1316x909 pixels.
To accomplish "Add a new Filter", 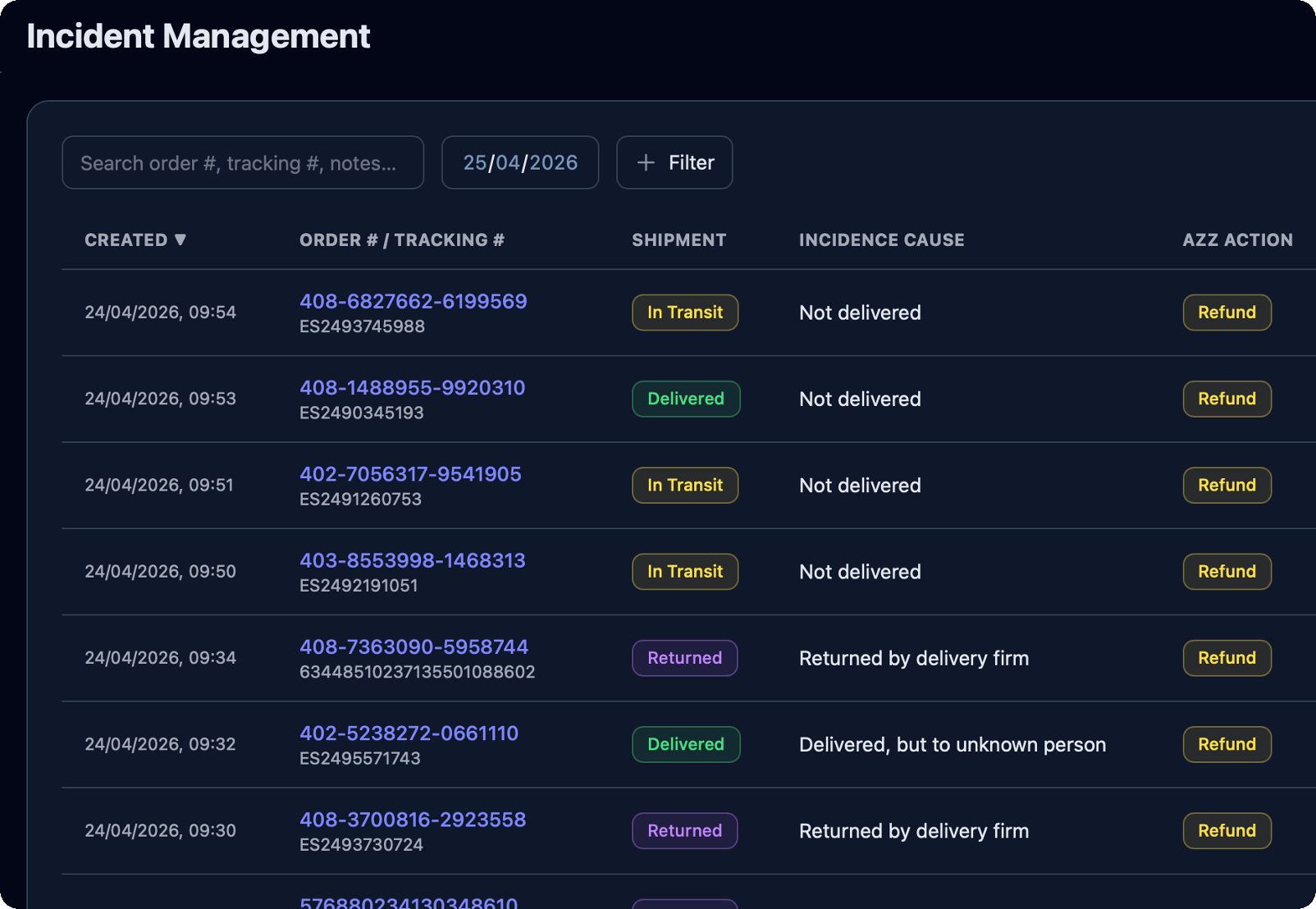I will coord(674,162).
